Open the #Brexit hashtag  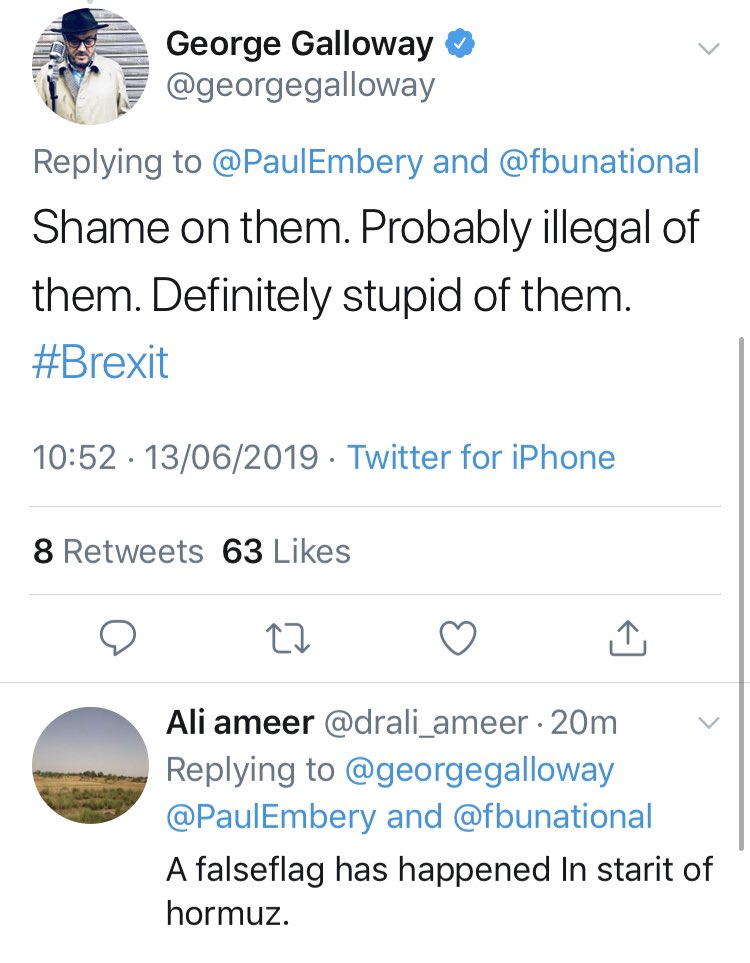pyautogui.click(x=100, y=362)
